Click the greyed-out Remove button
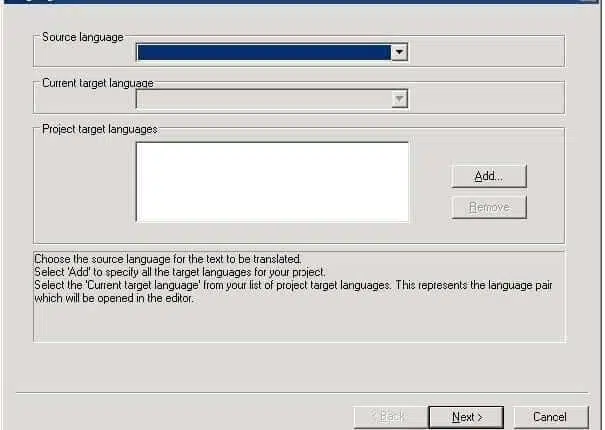The image size is (605, 430). point(489,207)
